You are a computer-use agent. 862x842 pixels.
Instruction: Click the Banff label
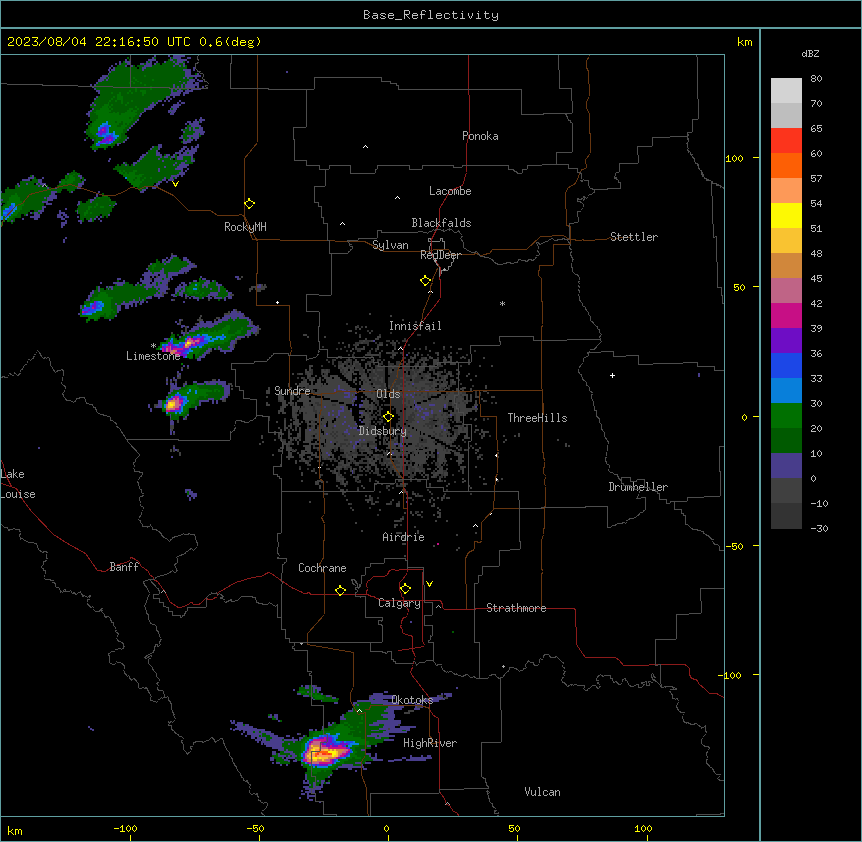[124, 567]
